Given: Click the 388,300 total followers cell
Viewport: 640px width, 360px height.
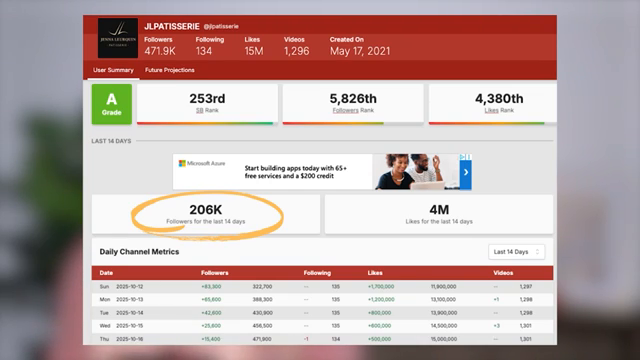Looking at the screenshot, I should click(262, 299).
